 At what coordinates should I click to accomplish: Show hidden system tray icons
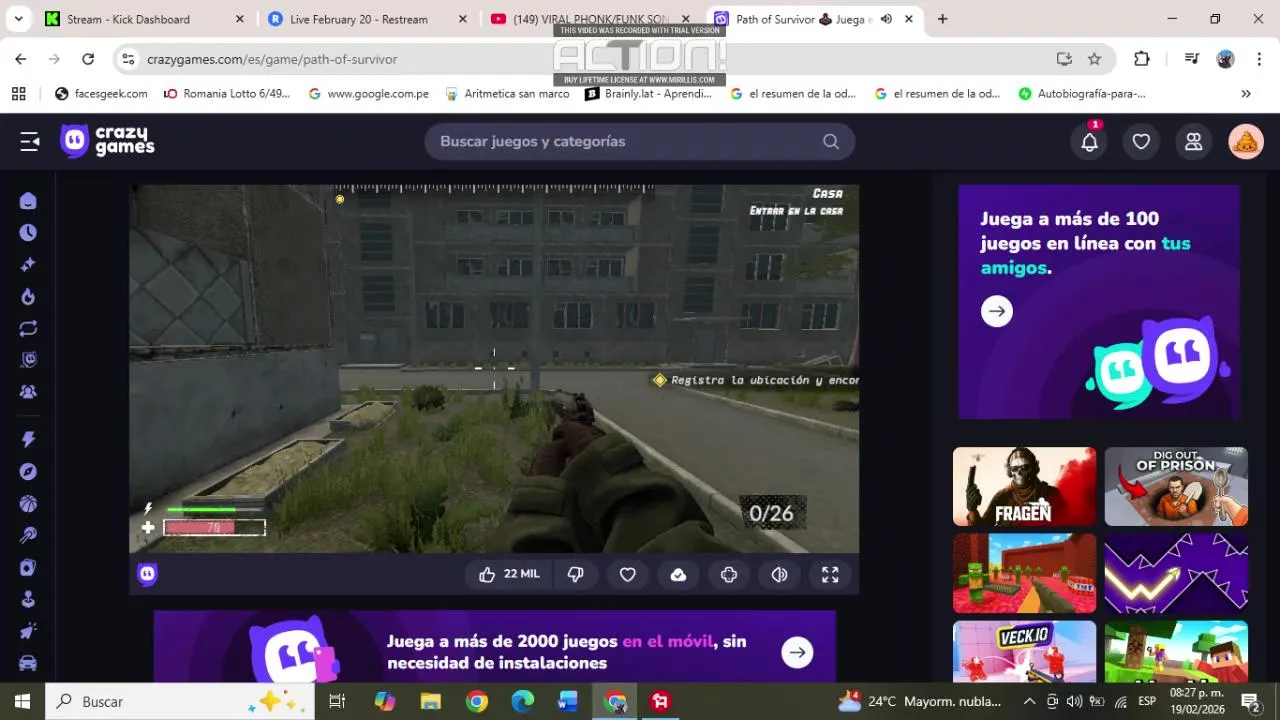[x=1029, y=701]
